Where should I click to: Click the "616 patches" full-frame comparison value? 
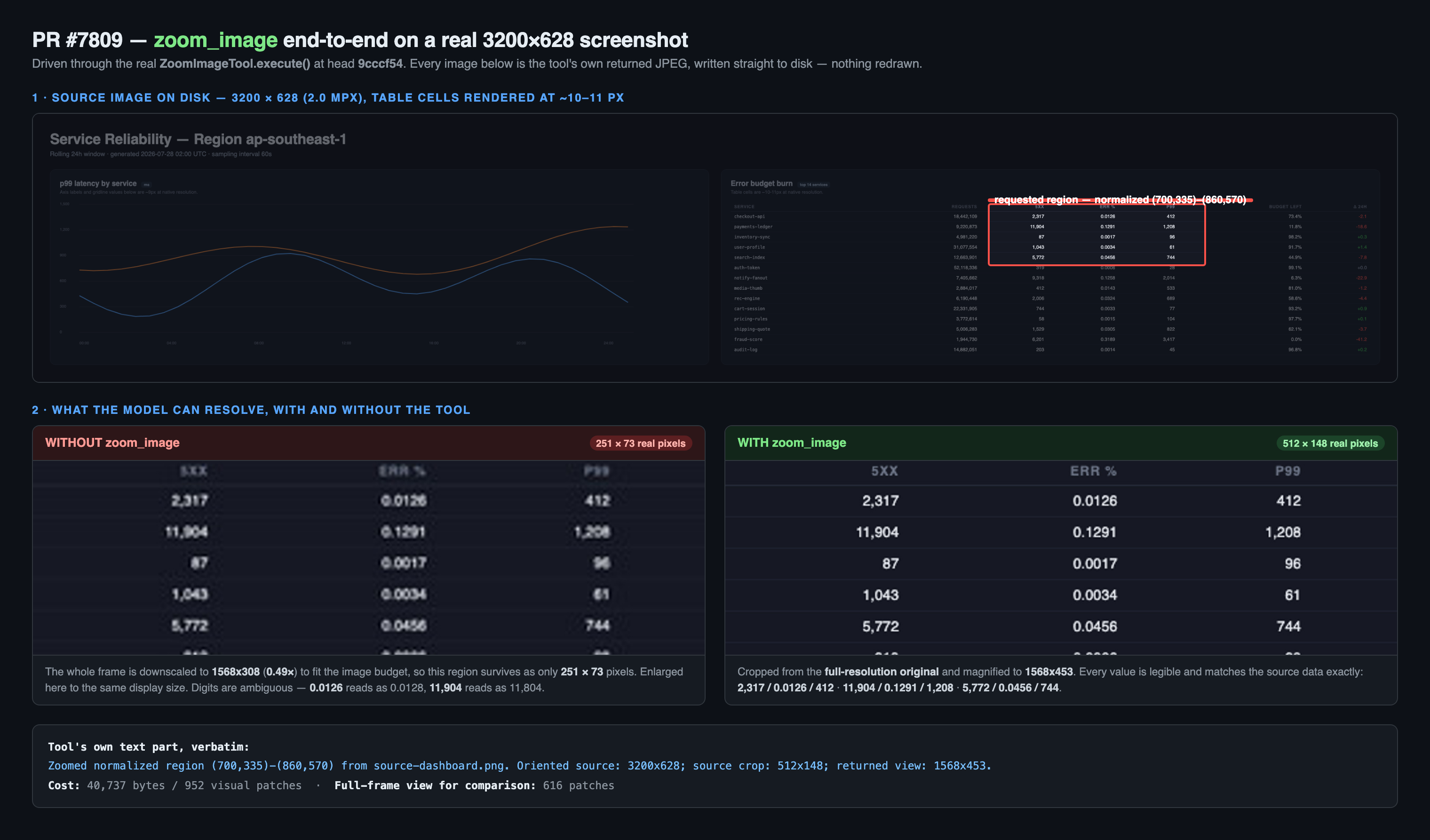578,785
